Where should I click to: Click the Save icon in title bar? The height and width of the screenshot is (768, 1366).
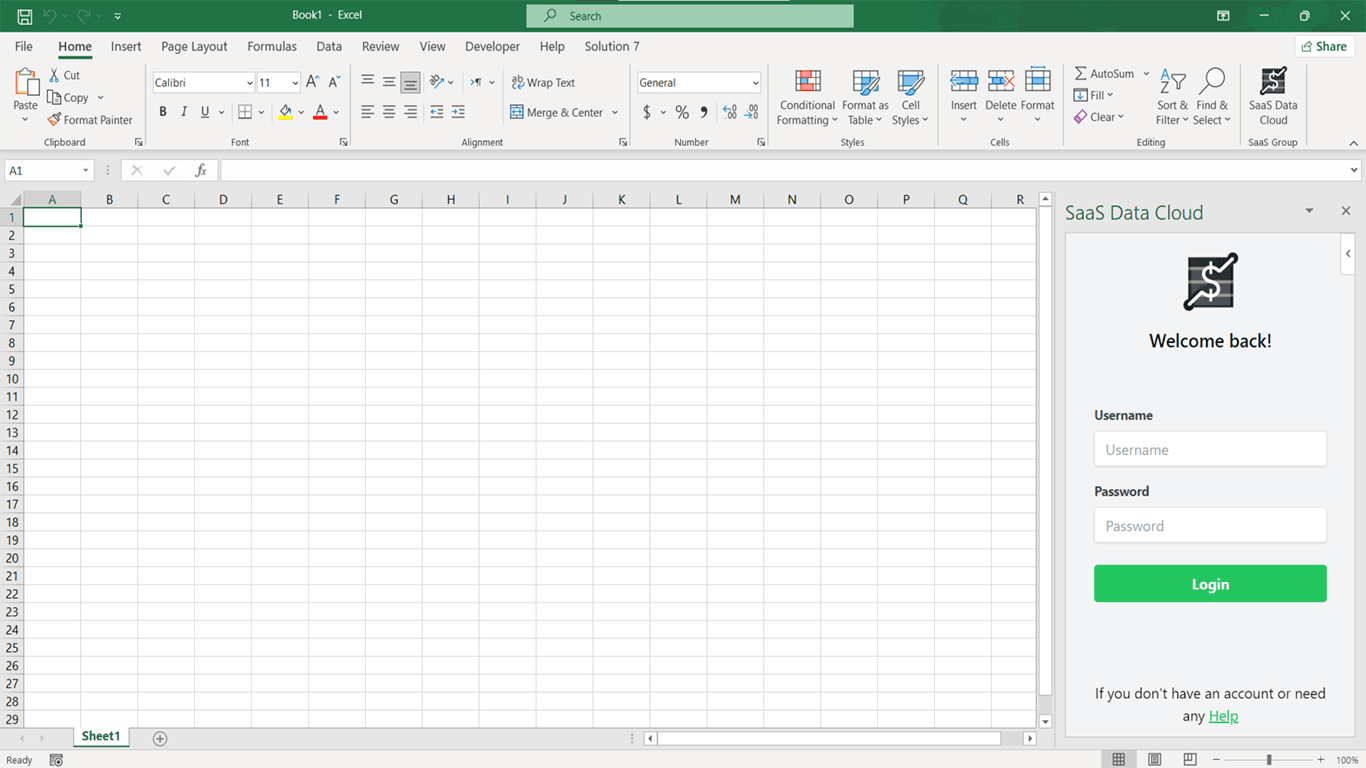click(x=25, y=16)
